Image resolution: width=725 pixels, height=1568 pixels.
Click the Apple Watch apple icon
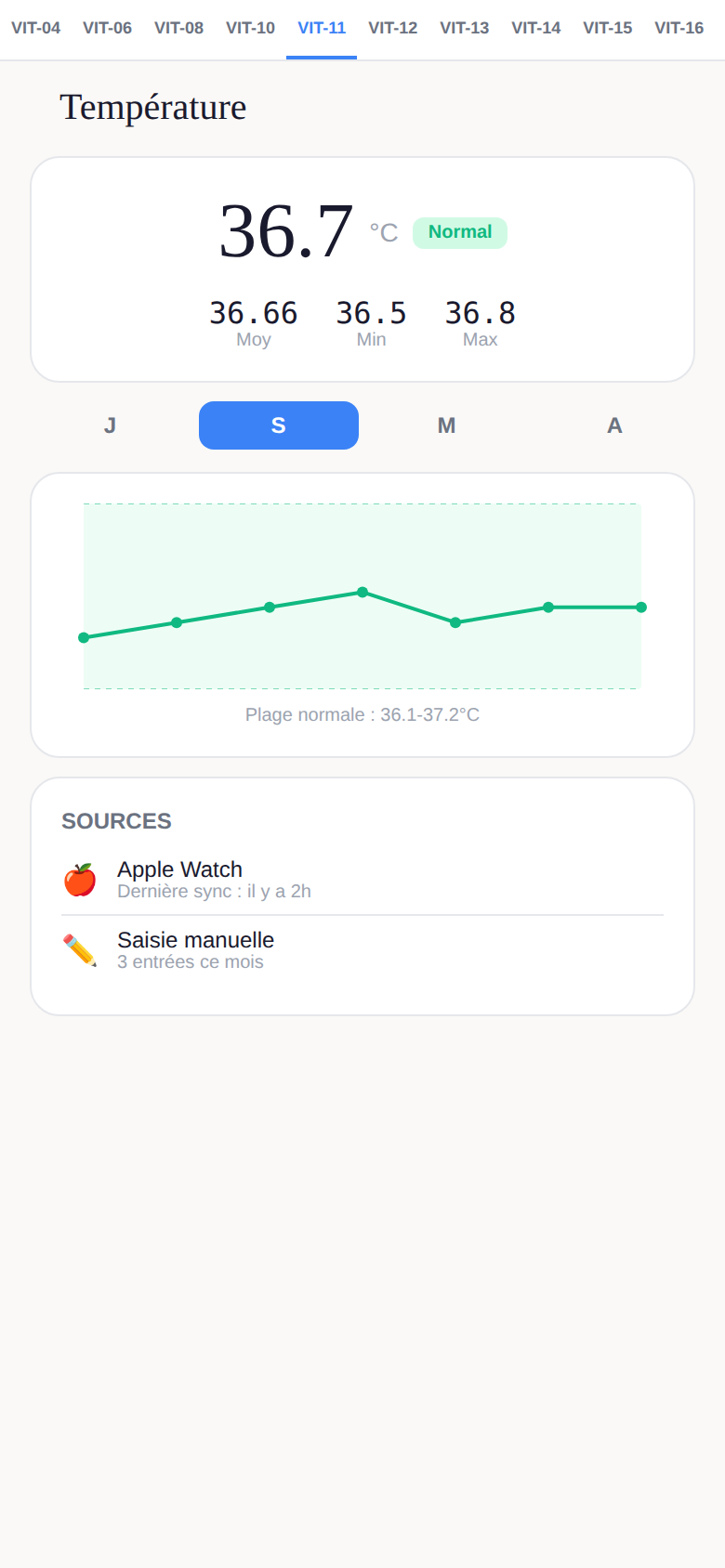(x=80, y=880)
